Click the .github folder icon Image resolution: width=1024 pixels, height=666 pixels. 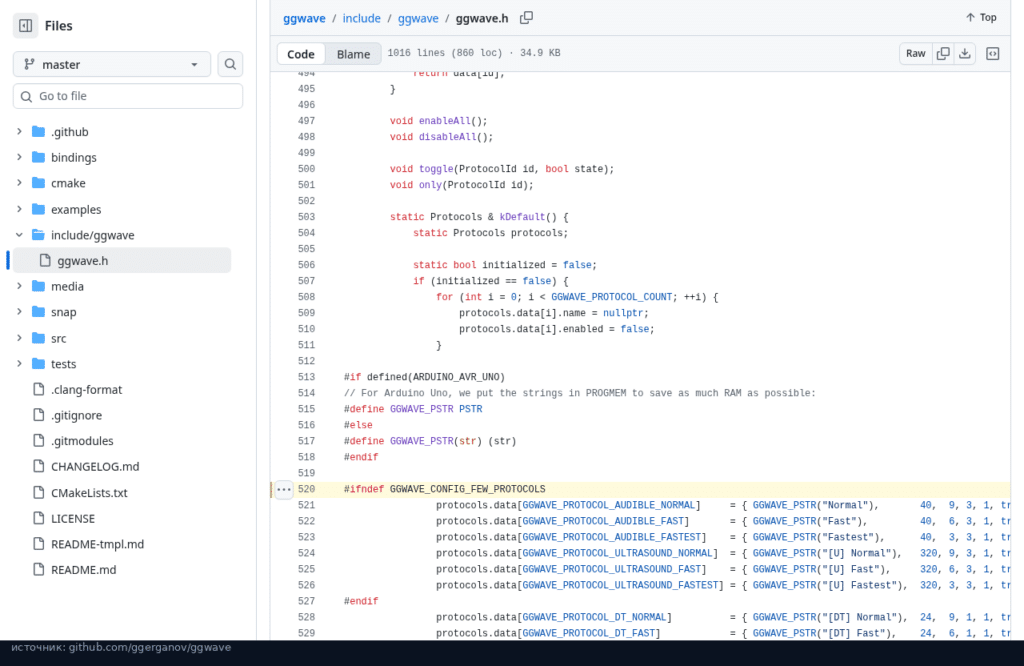(39, 131)
